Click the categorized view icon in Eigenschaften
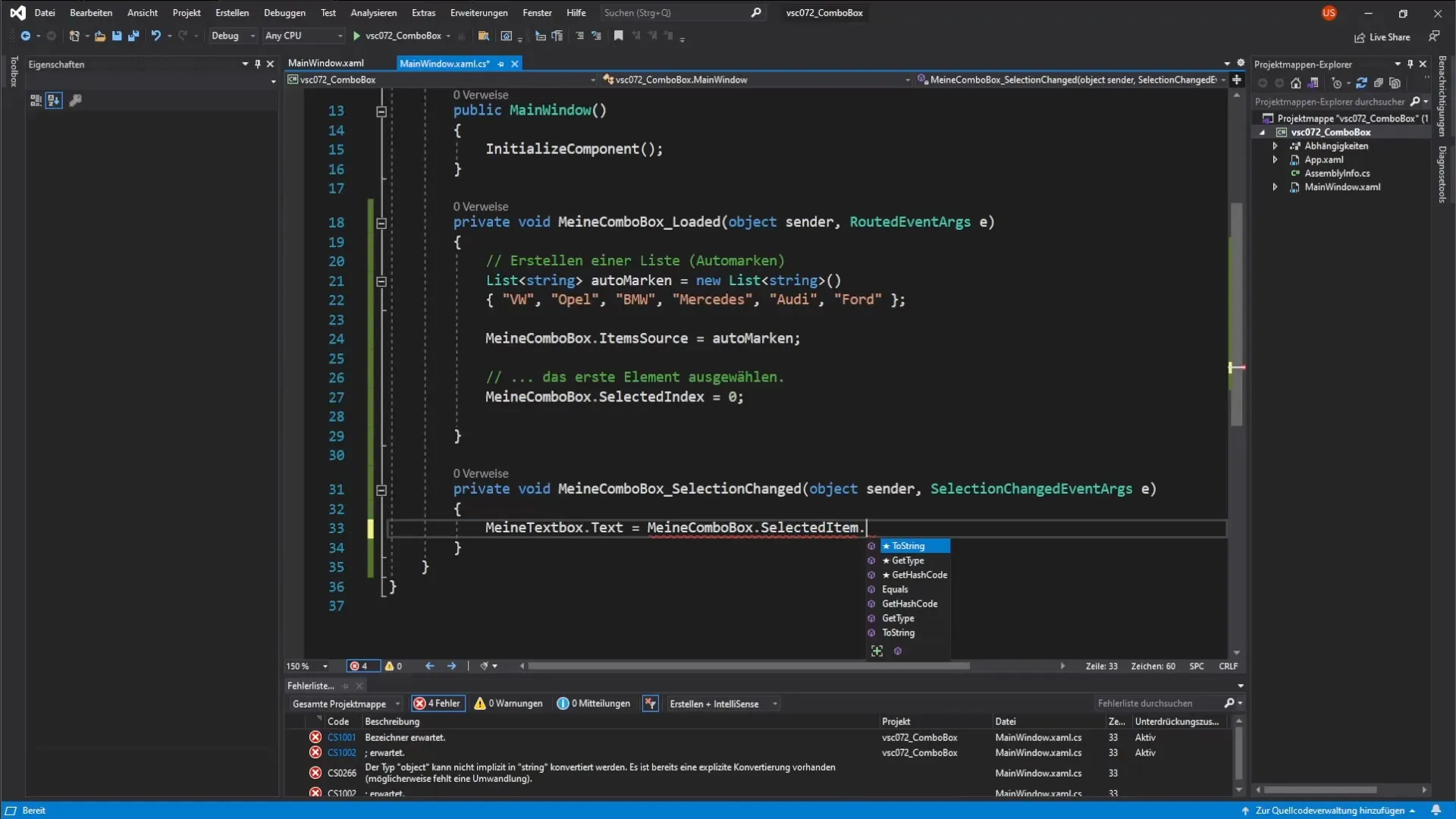 pos(36,100)
